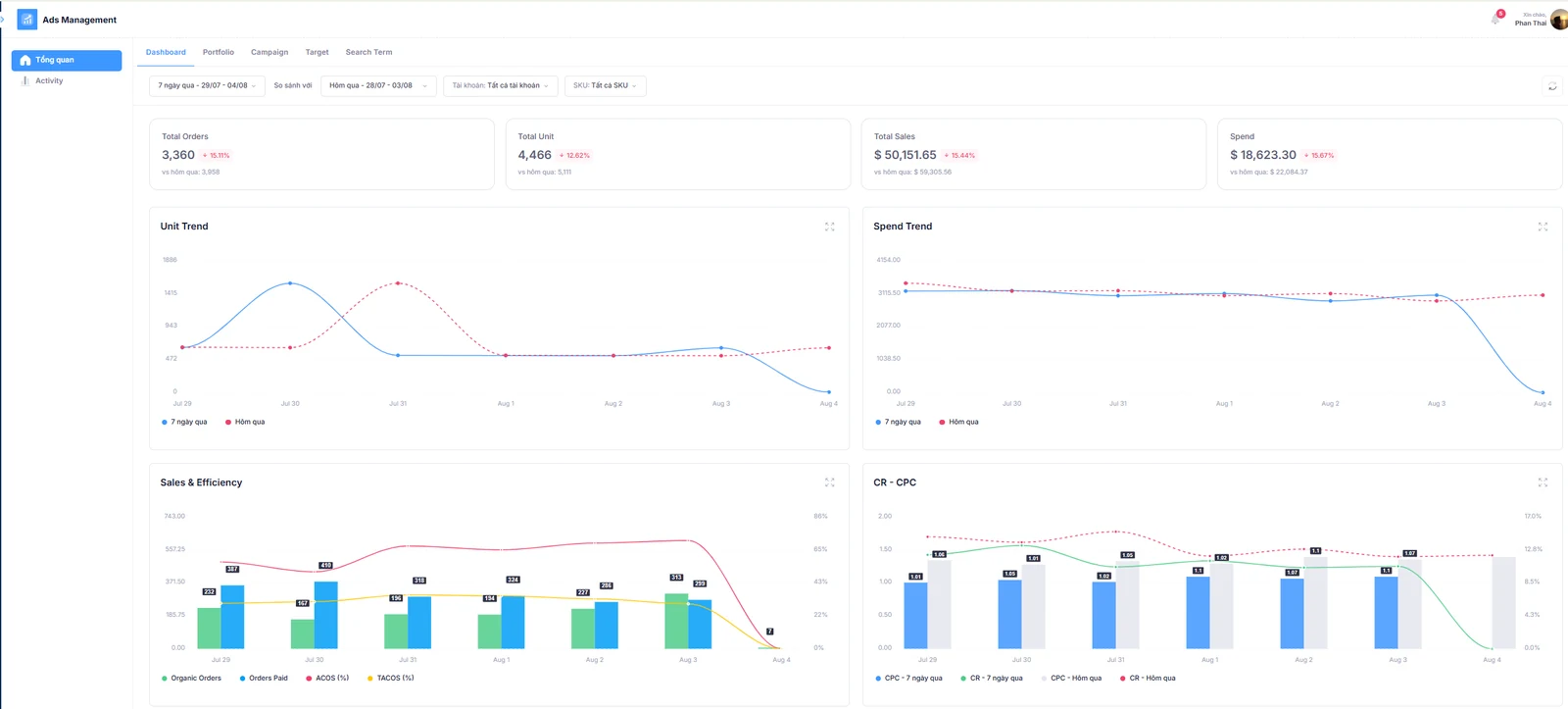Toggle Organic Orders legend item
The width and height of the screenshot is (1568, 709).
tap(191, 678)
